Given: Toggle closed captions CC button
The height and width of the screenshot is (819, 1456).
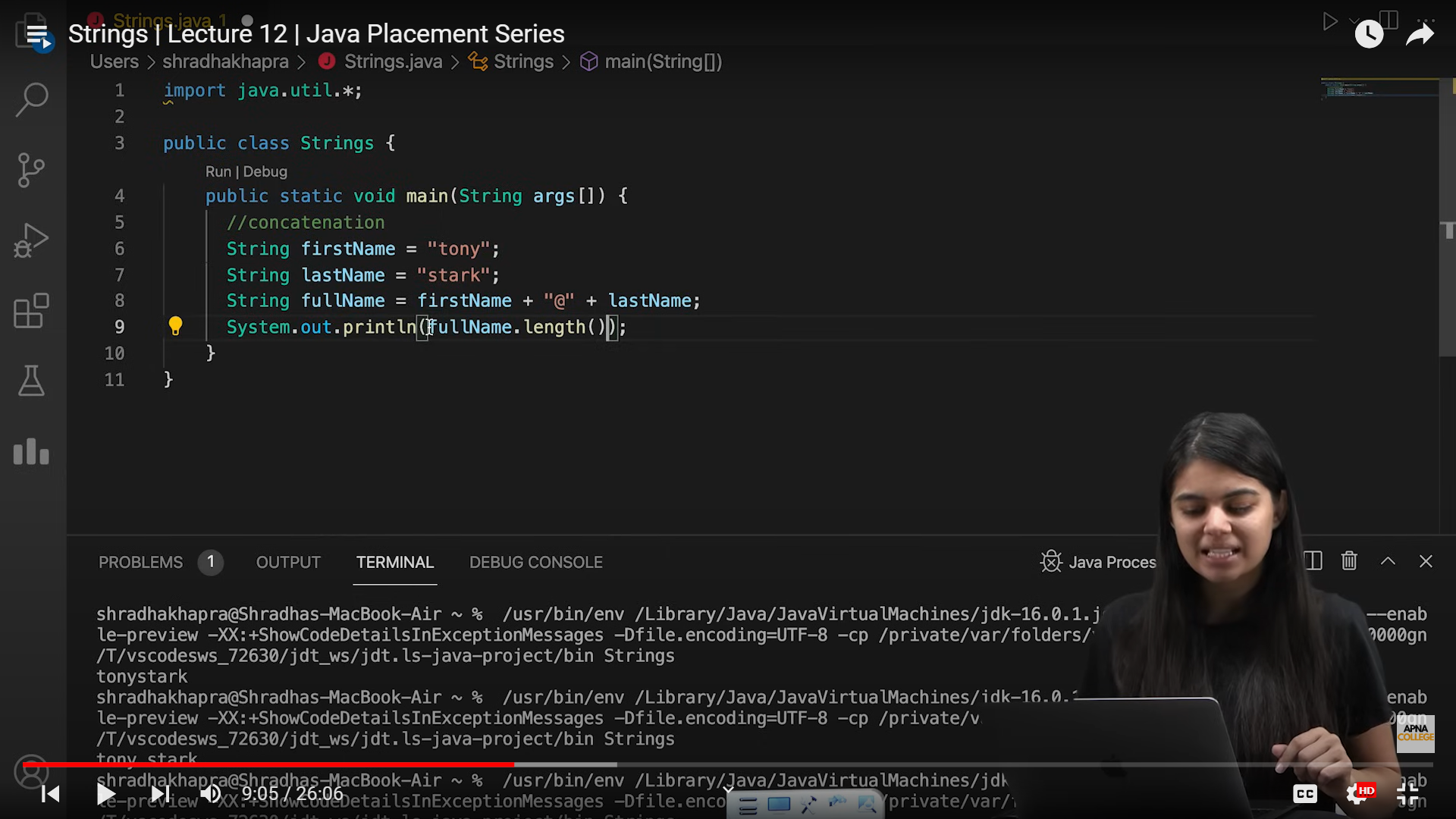Looking at the screenshot, I should pos(1305,794).
